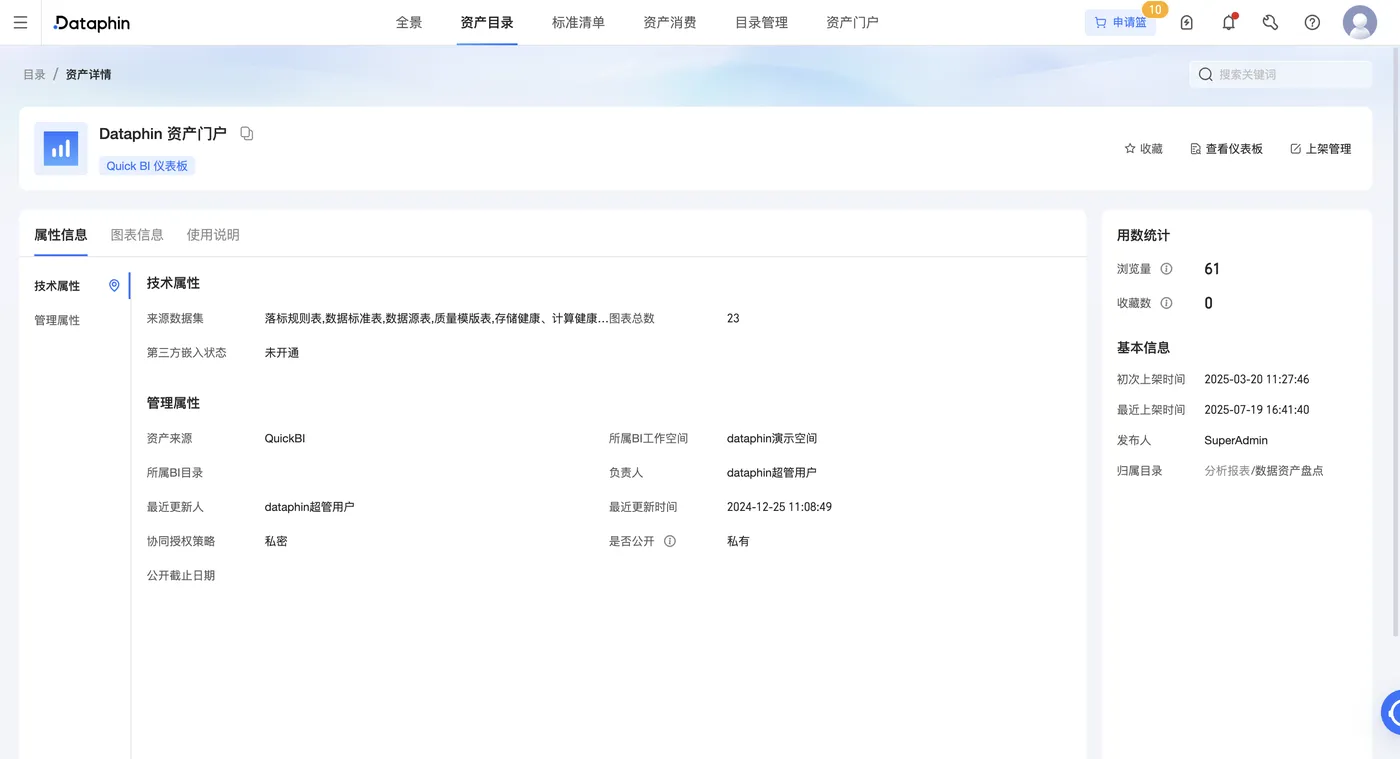The image size is (1400, 759).
Task: Open the hamburger navigation menu
Action: (x=20, y=22)
